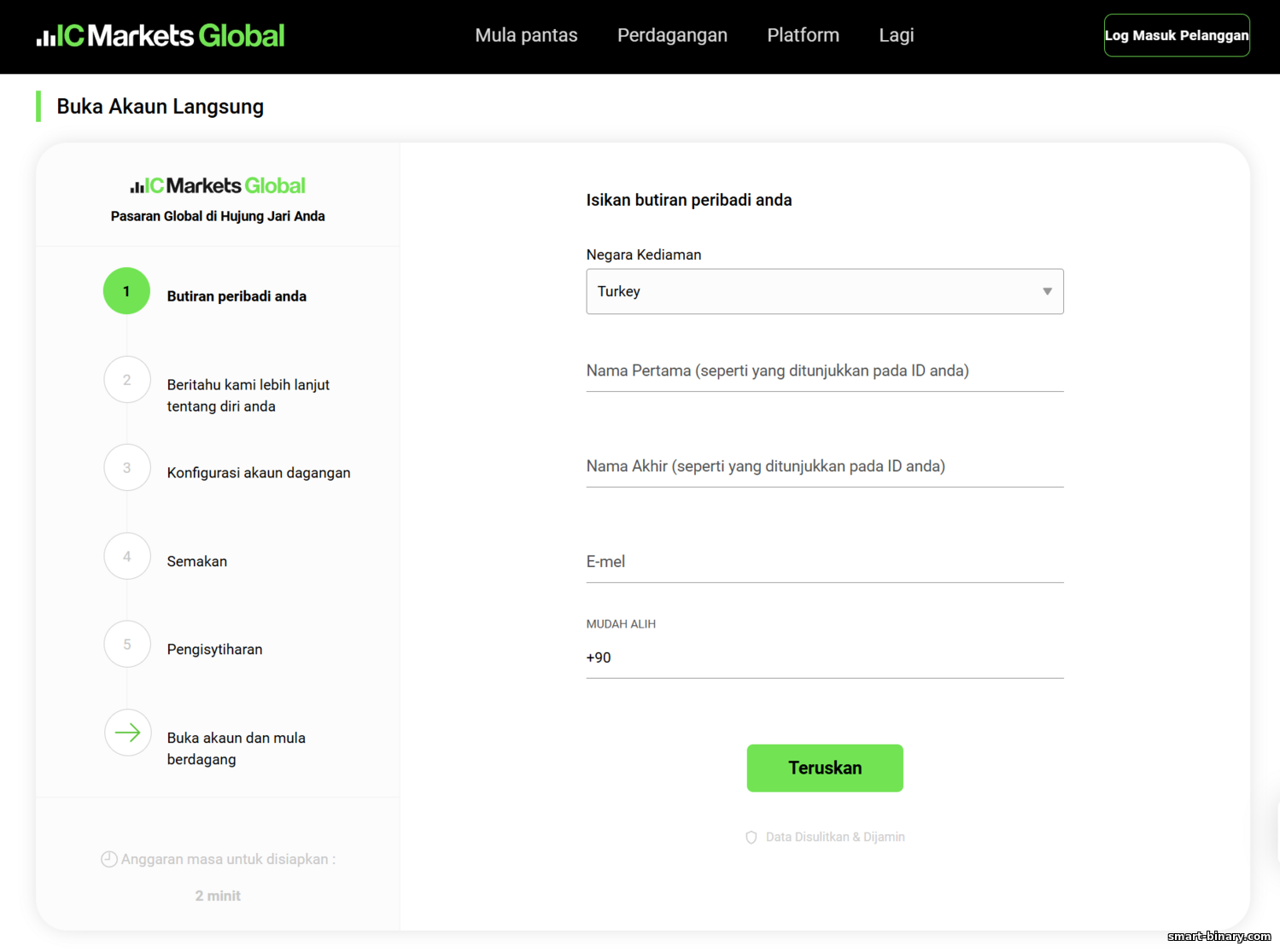Open the Mula pantas menu
The width and height of the screenshot is (1280, 952).
(526, 35)
